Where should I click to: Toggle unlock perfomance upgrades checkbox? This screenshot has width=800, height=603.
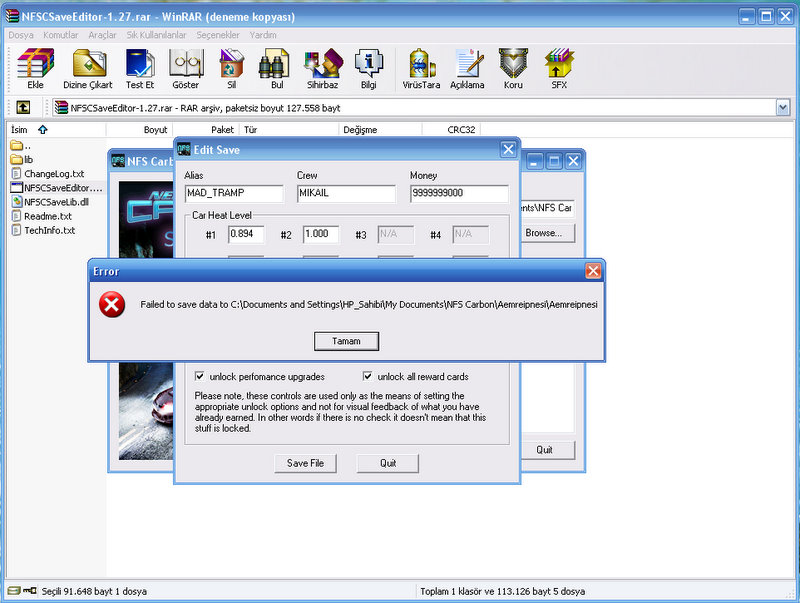pos(199,376)
